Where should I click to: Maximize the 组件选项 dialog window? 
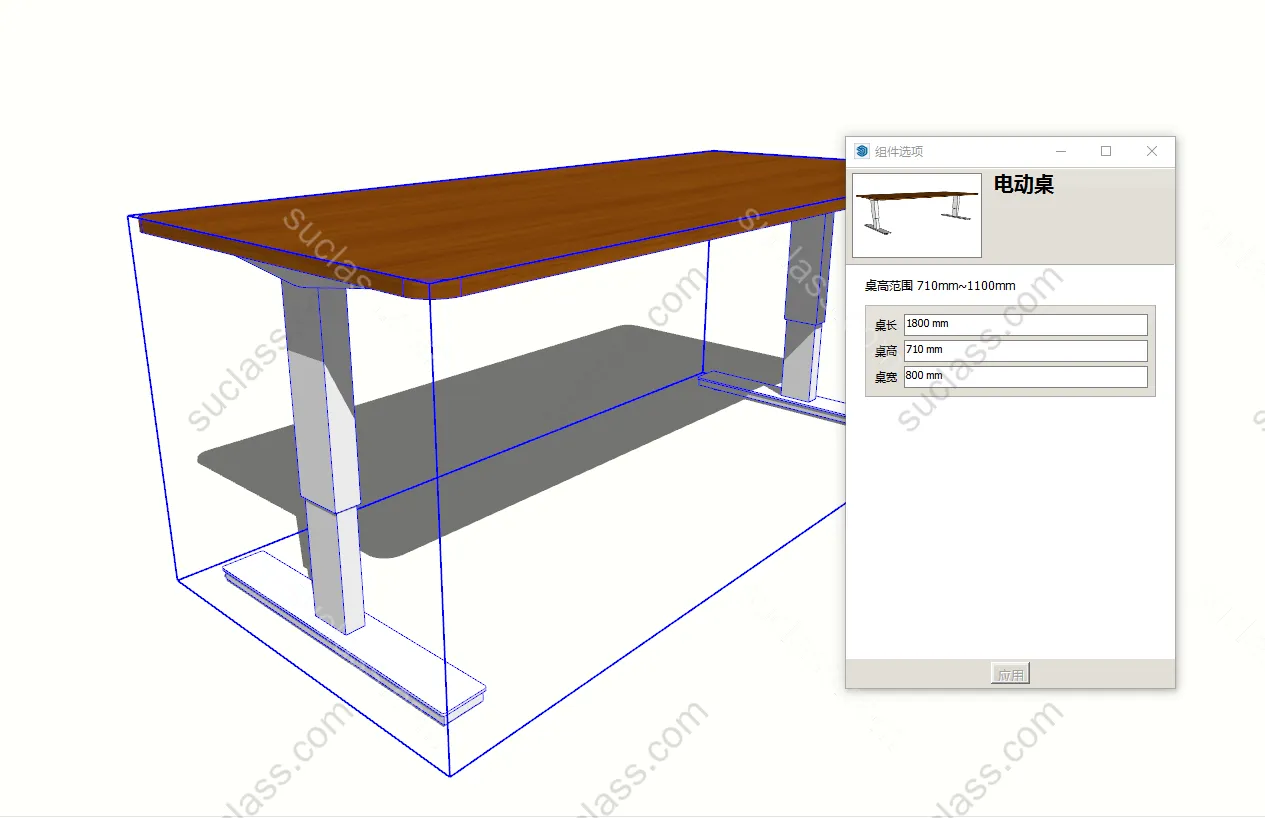pos(1106,151)
